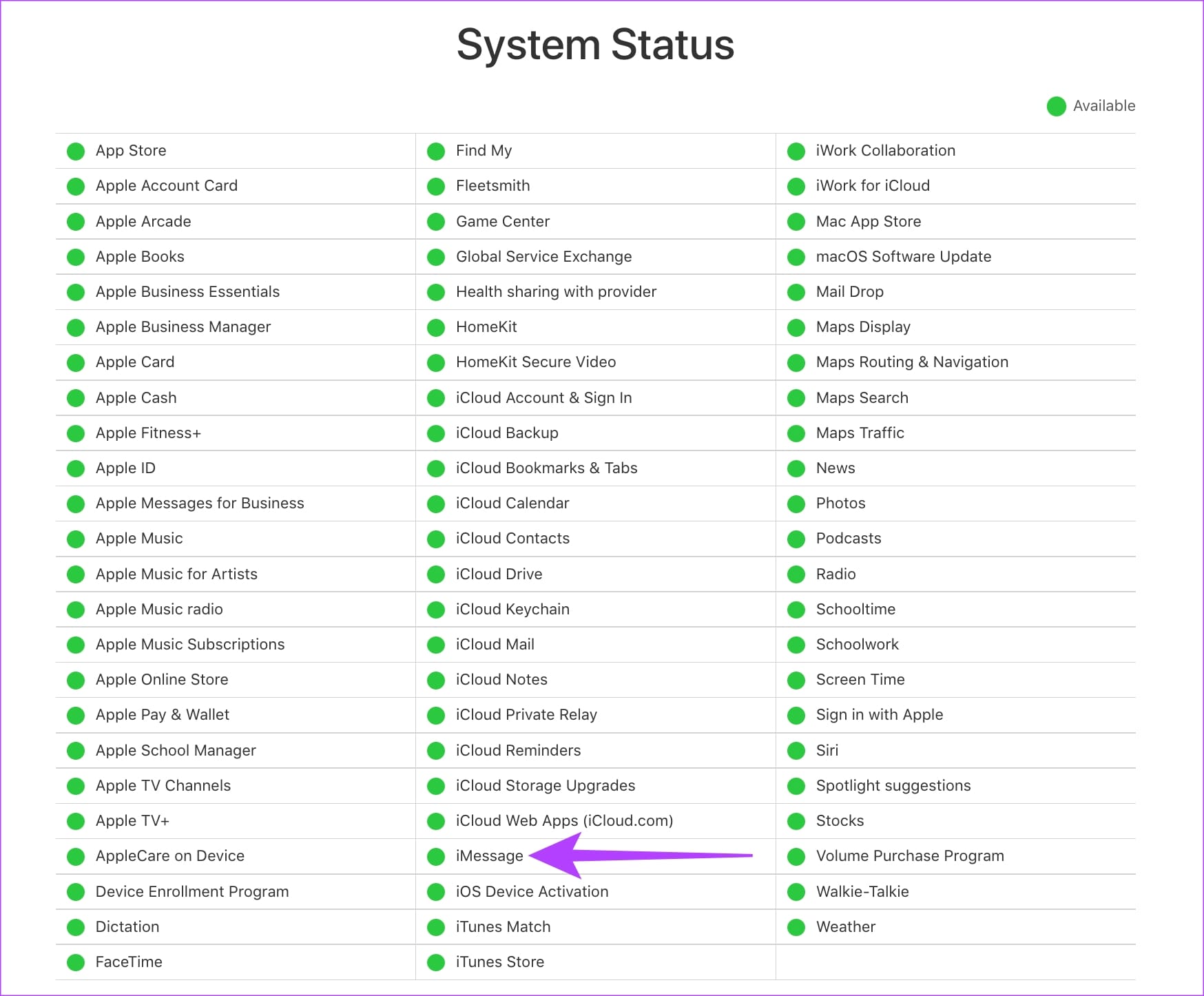Click the System Status page heading
Viewport: 1204px width, 996px height.
coord(596,45)
